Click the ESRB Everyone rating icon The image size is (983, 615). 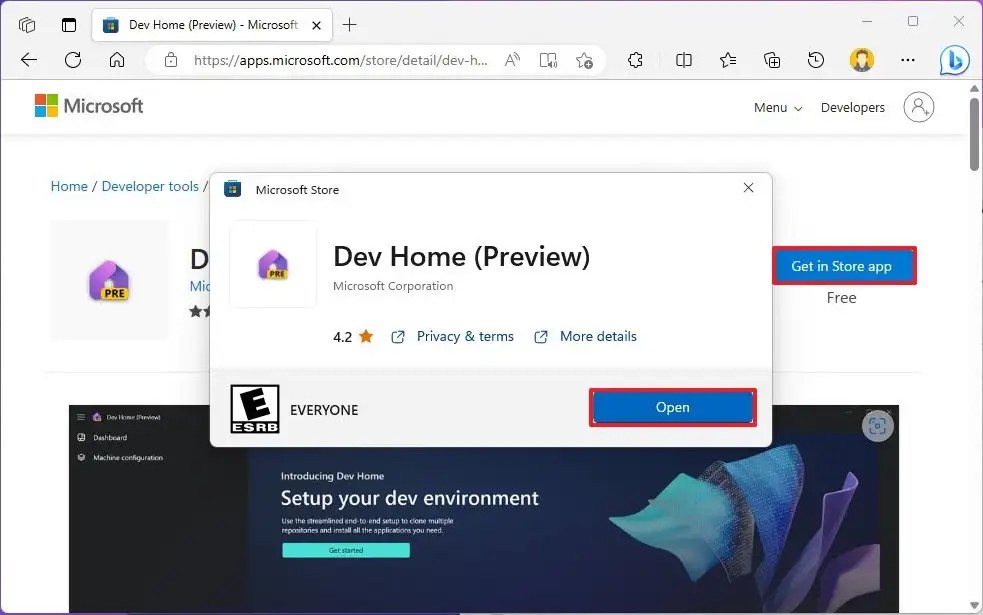coord(254,407)
